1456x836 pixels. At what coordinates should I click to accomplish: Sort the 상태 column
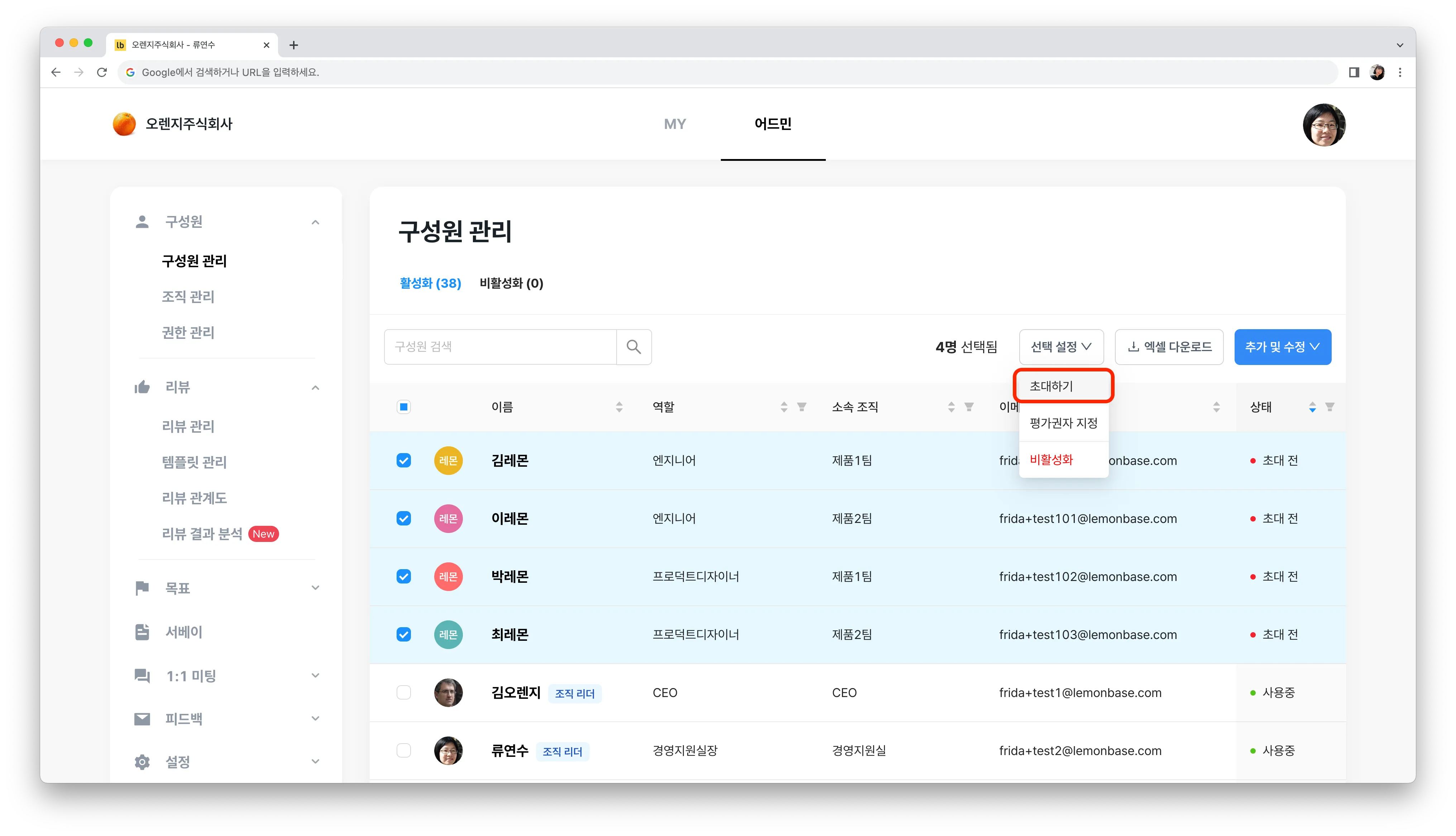click(x=1312, y=407)
